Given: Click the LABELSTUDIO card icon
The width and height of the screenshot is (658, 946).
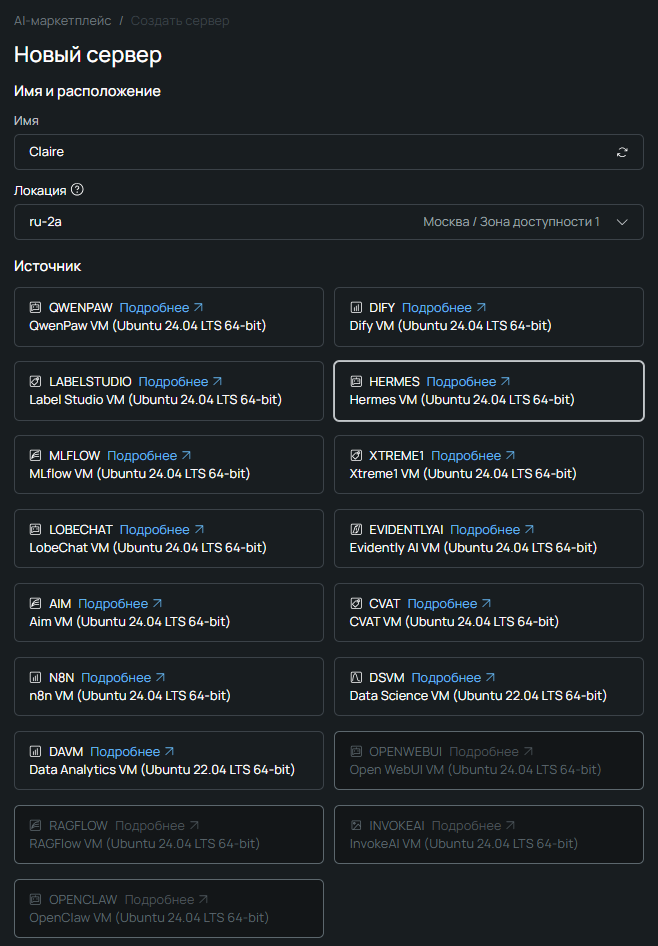Looking at the screenshot, I should [x=36, y=382].
